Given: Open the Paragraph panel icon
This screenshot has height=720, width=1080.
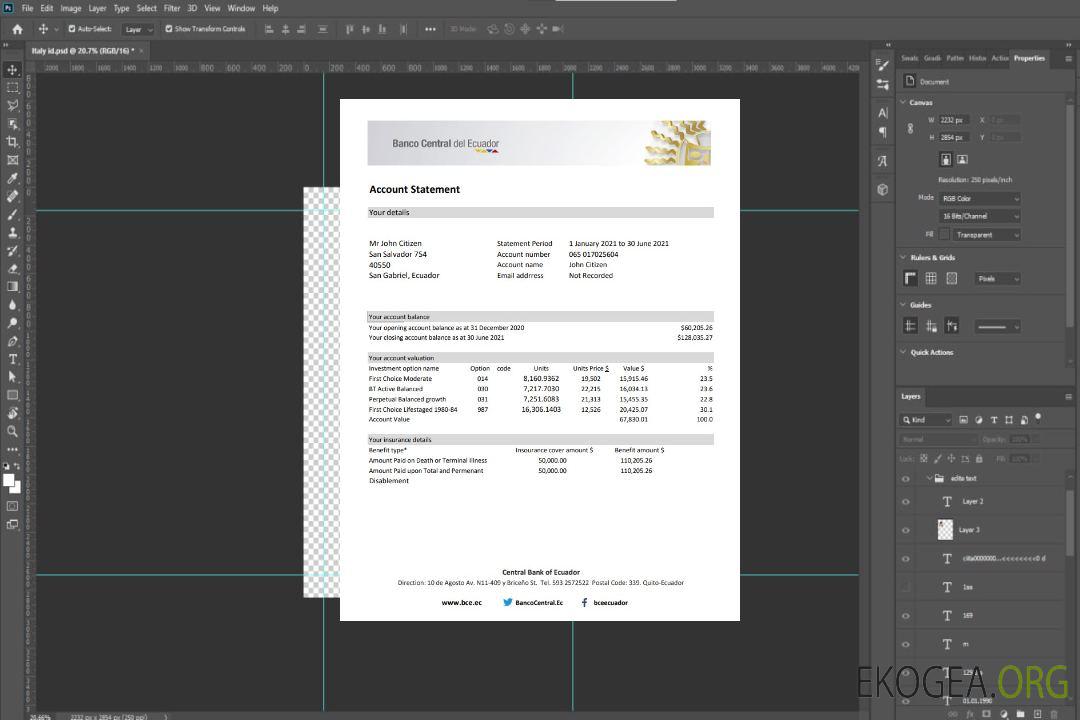Looking at the screenshot, I should coord(882,132).
